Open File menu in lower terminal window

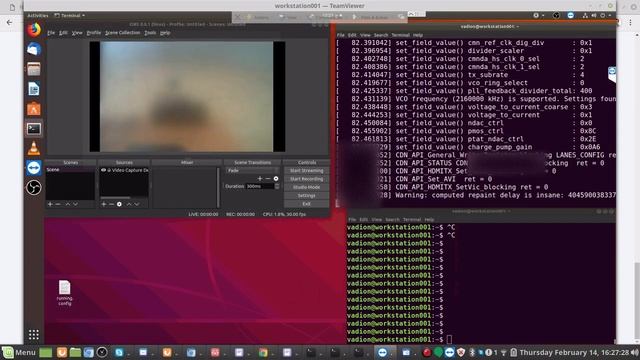coord(352,220)
